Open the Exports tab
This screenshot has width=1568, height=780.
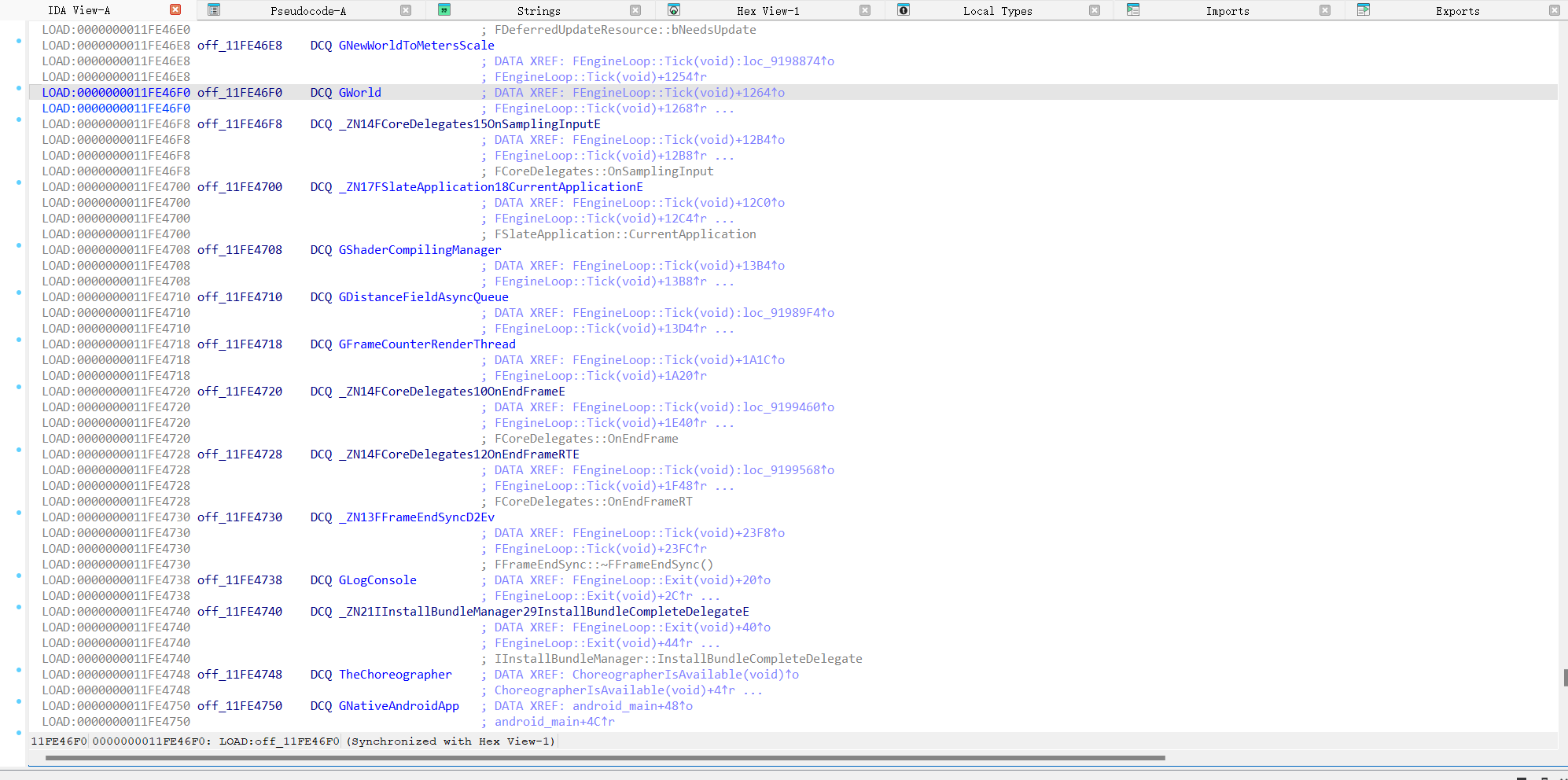pos(1458,11)
